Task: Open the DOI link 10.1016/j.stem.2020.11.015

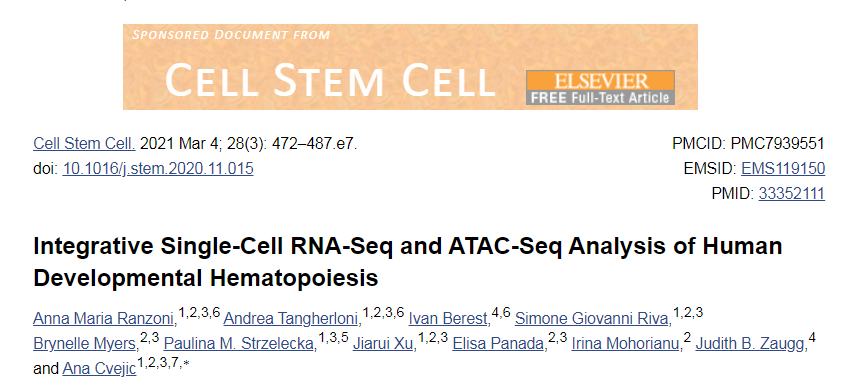Action: 158,169
